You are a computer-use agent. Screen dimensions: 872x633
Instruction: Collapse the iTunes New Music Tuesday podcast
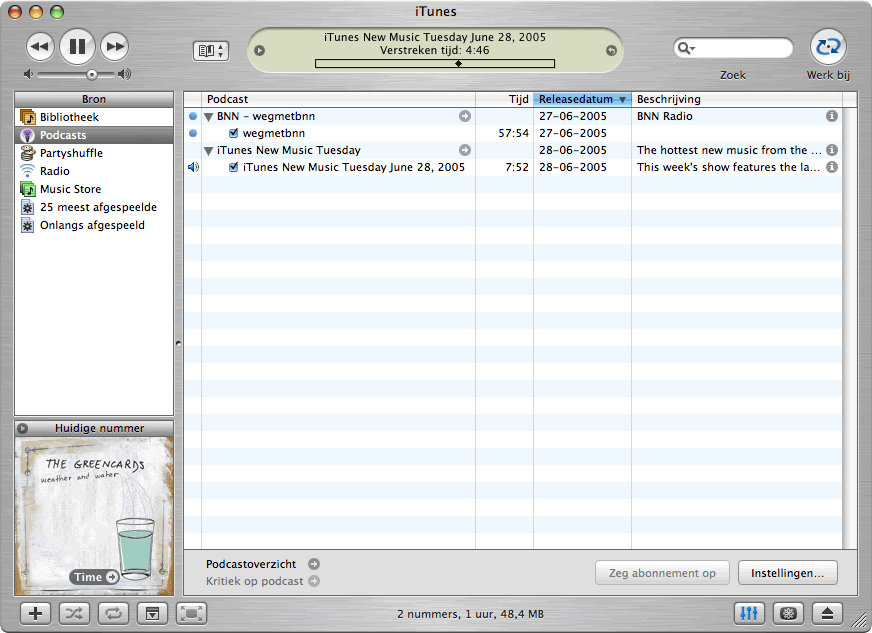tap(209, 151)
